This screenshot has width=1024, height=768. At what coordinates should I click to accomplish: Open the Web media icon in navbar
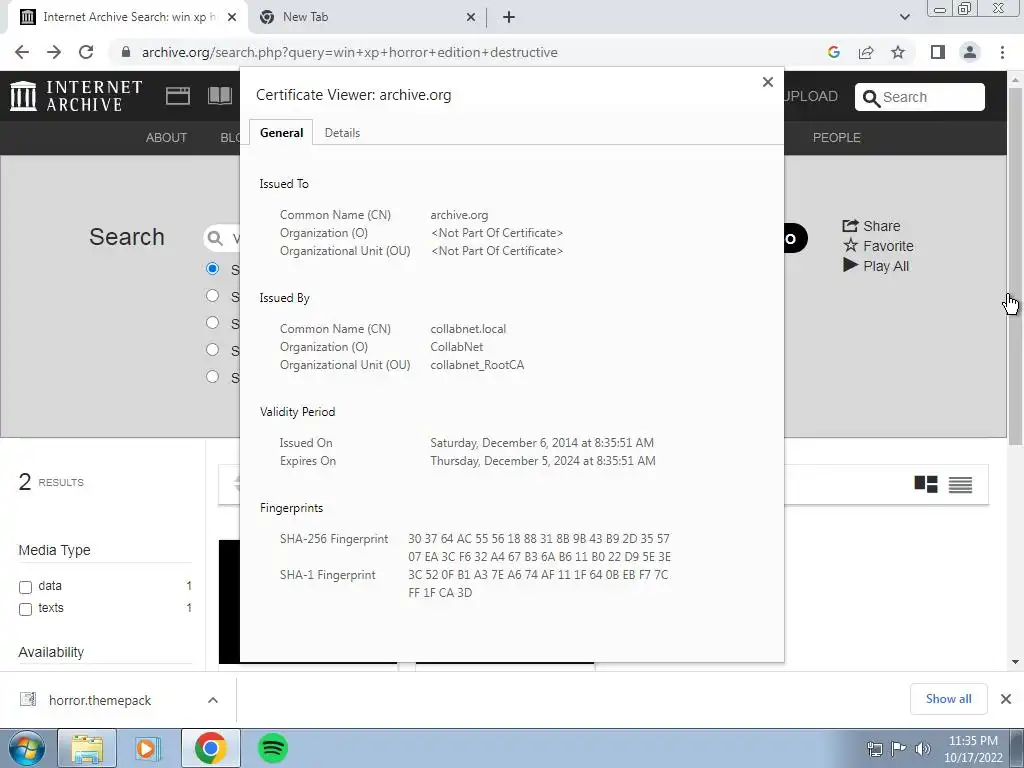point(178,96)
